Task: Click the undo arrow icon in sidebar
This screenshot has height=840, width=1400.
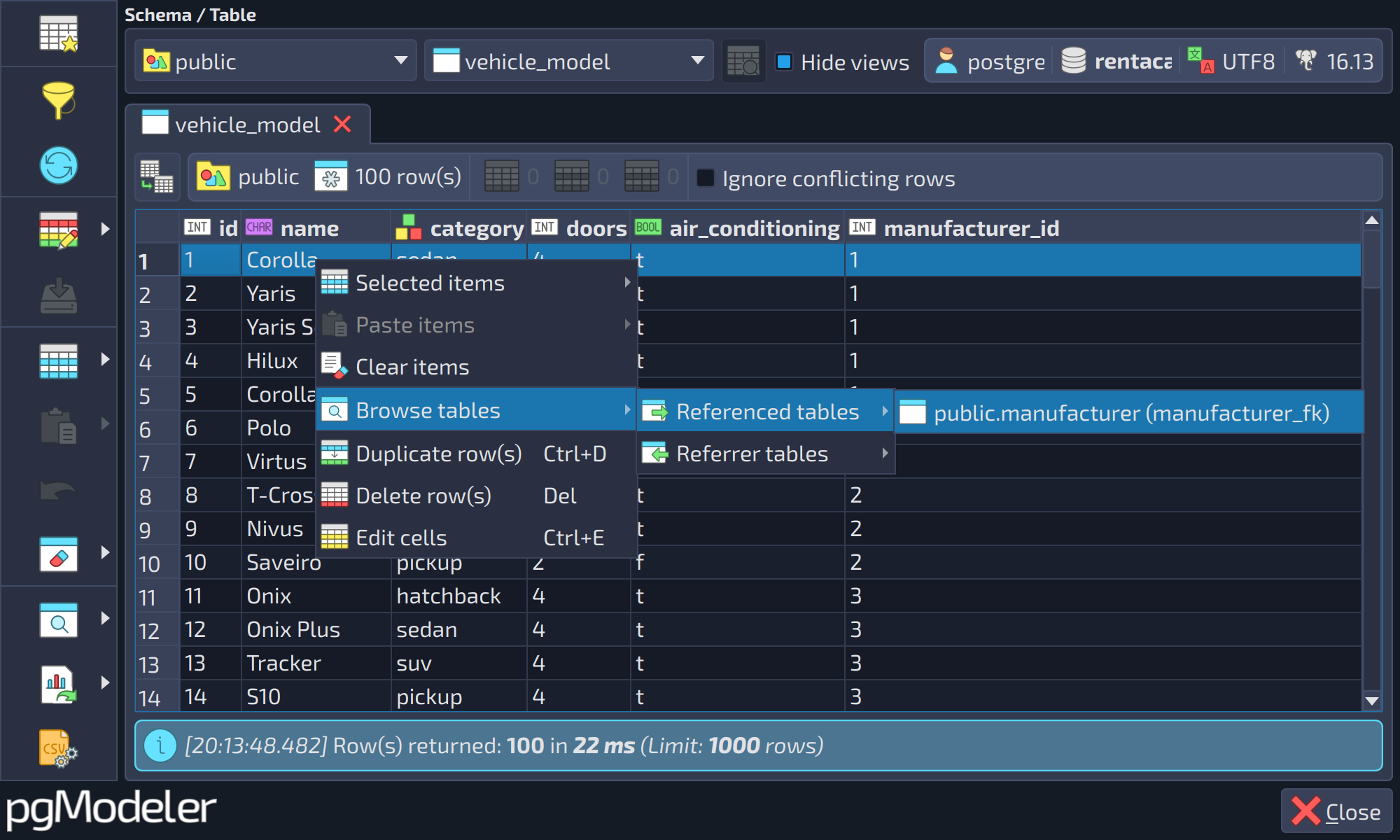Action: (x=59, y=491)
